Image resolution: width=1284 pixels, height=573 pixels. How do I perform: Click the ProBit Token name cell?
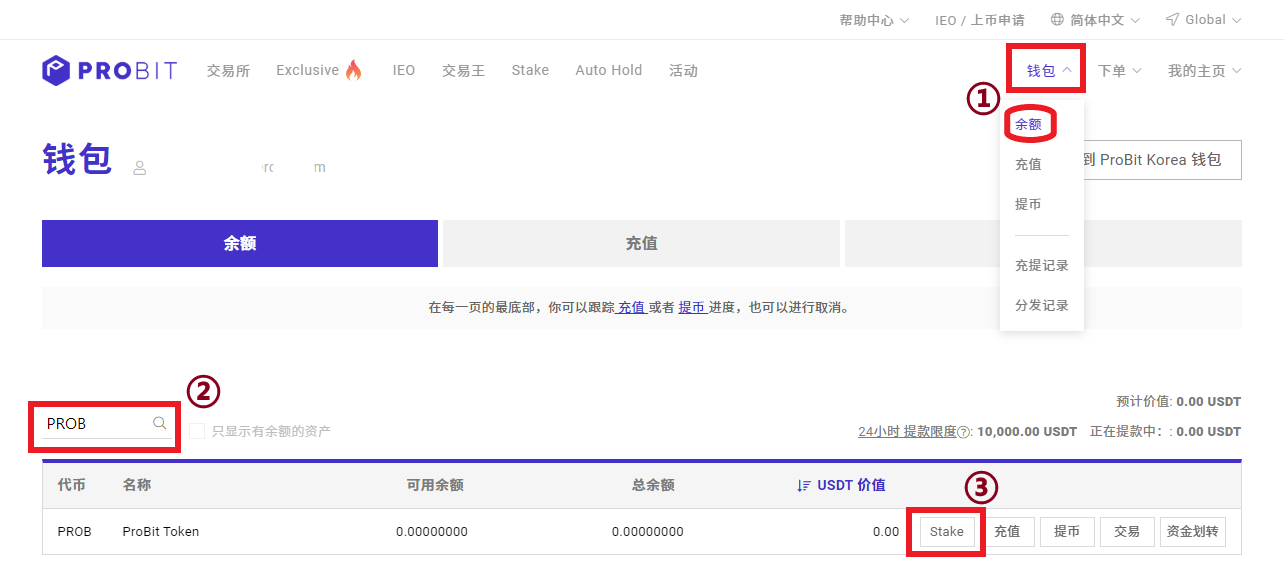click(x=161, y=531)
